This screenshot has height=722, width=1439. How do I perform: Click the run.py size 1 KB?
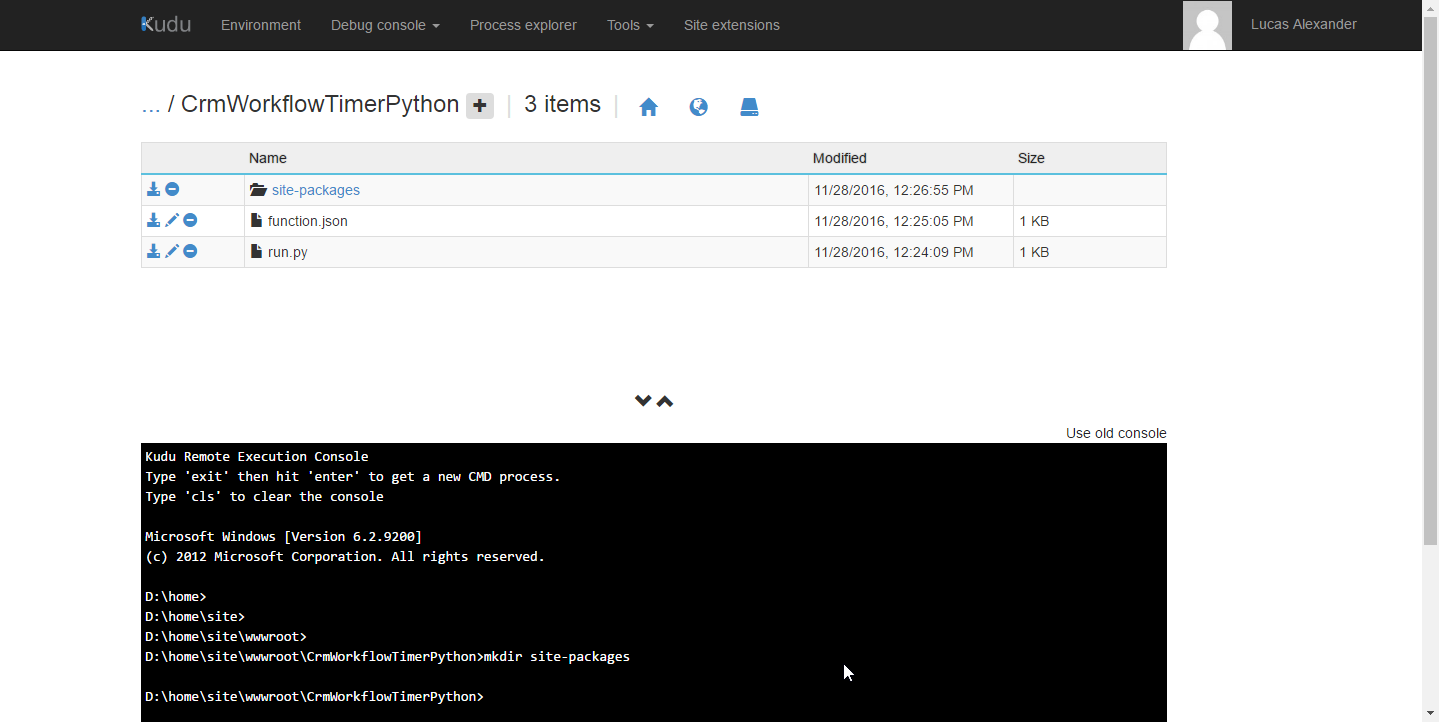pos(1034,252)
